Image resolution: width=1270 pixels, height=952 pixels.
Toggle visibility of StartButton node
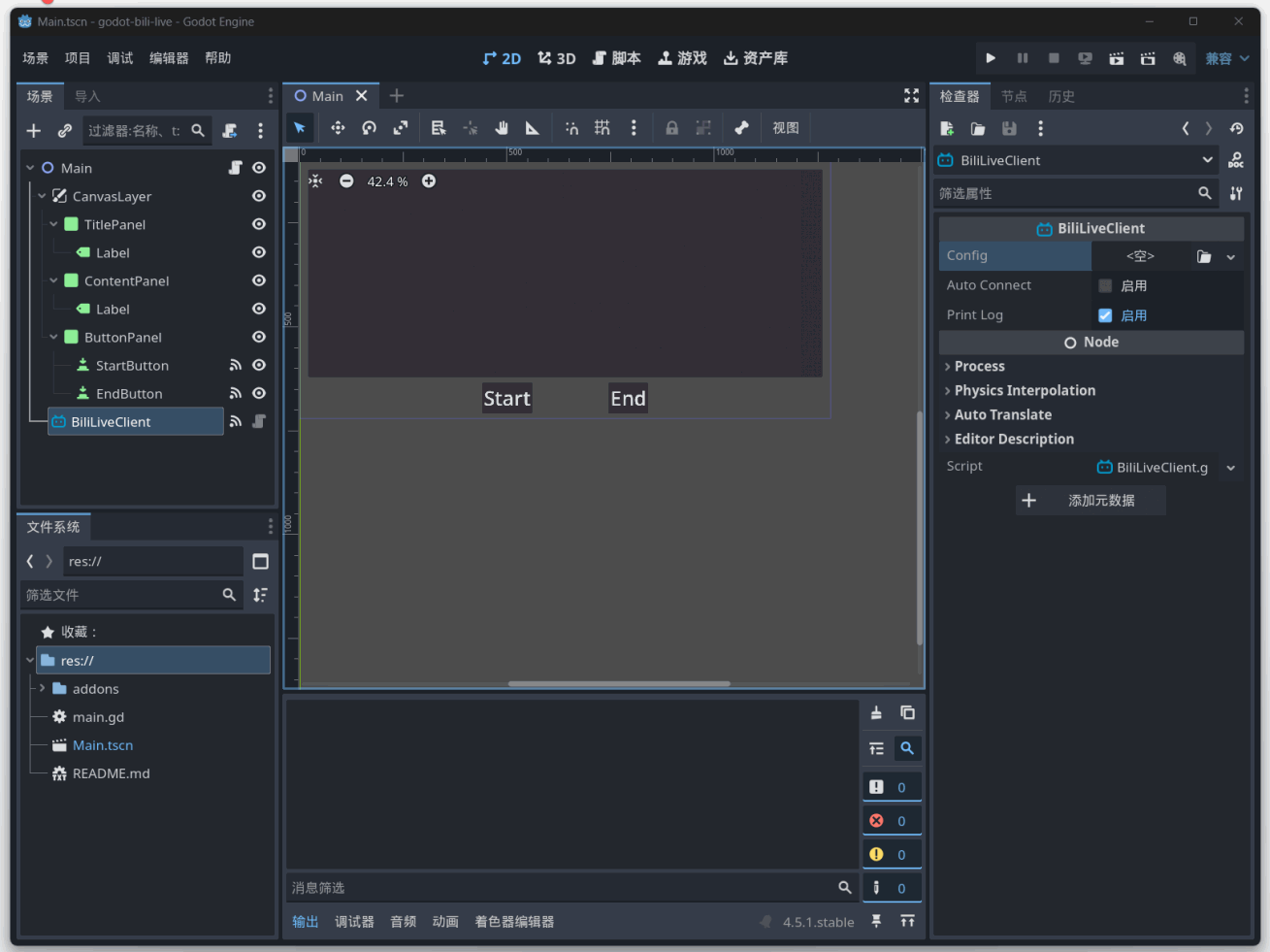259,365
